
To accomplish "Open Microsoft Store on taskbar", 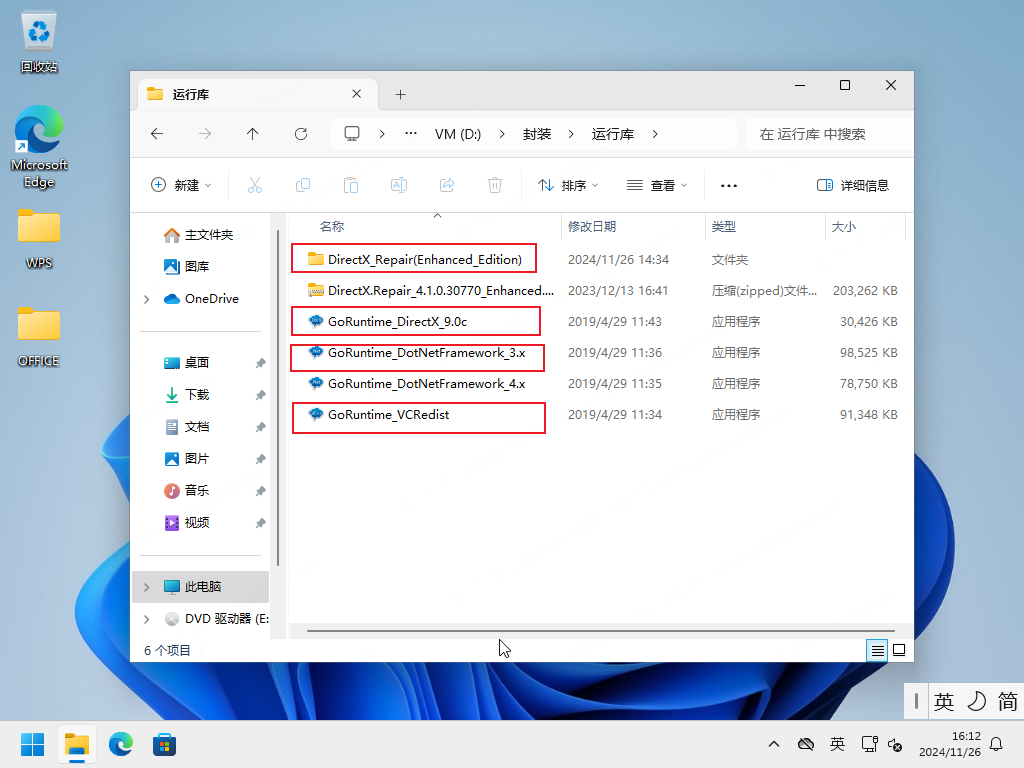I will pyautogui.click(x=165, y=744).
